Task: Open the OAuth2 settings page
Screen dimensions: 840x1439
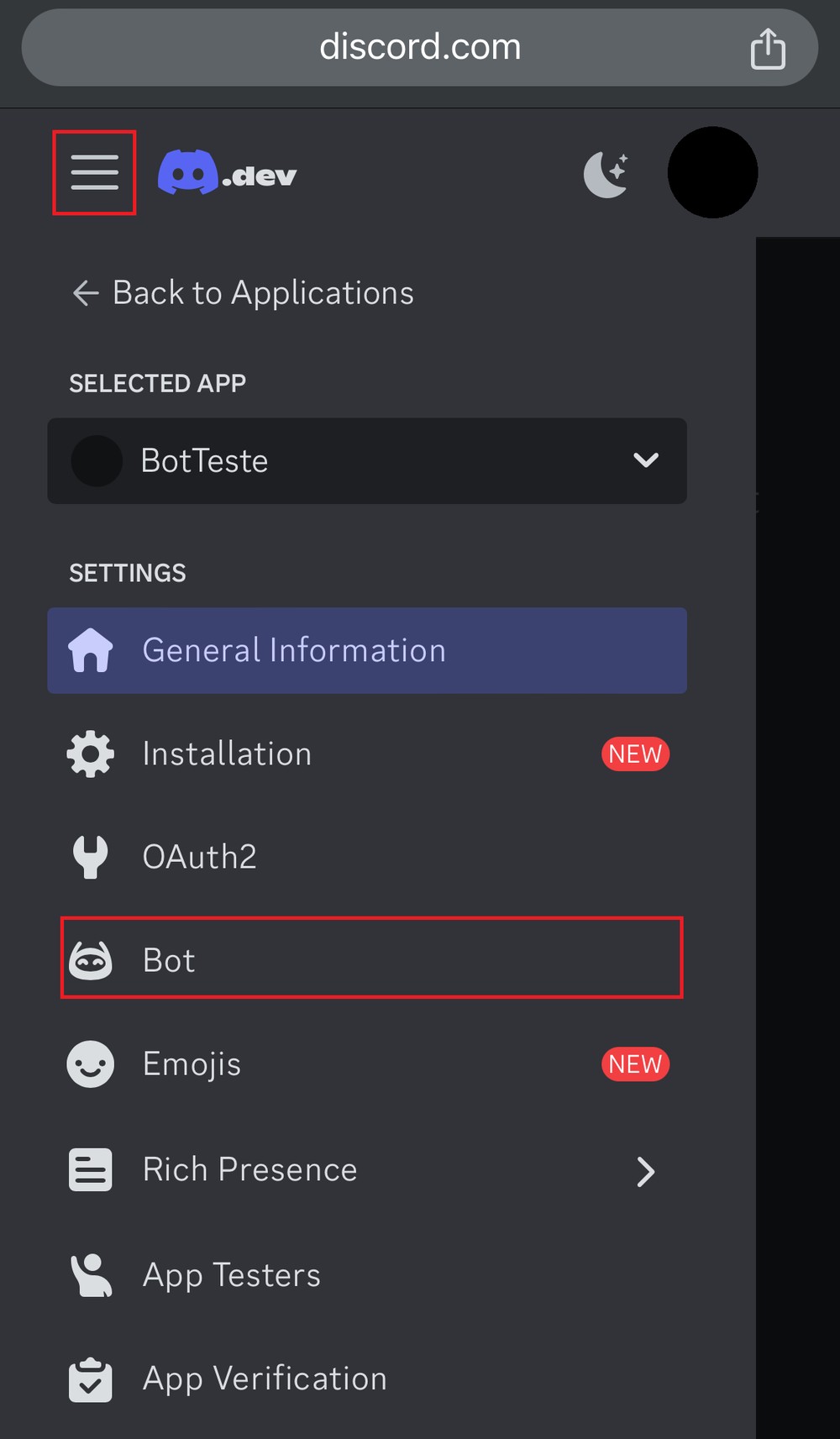Action: (x=199, y=857)
